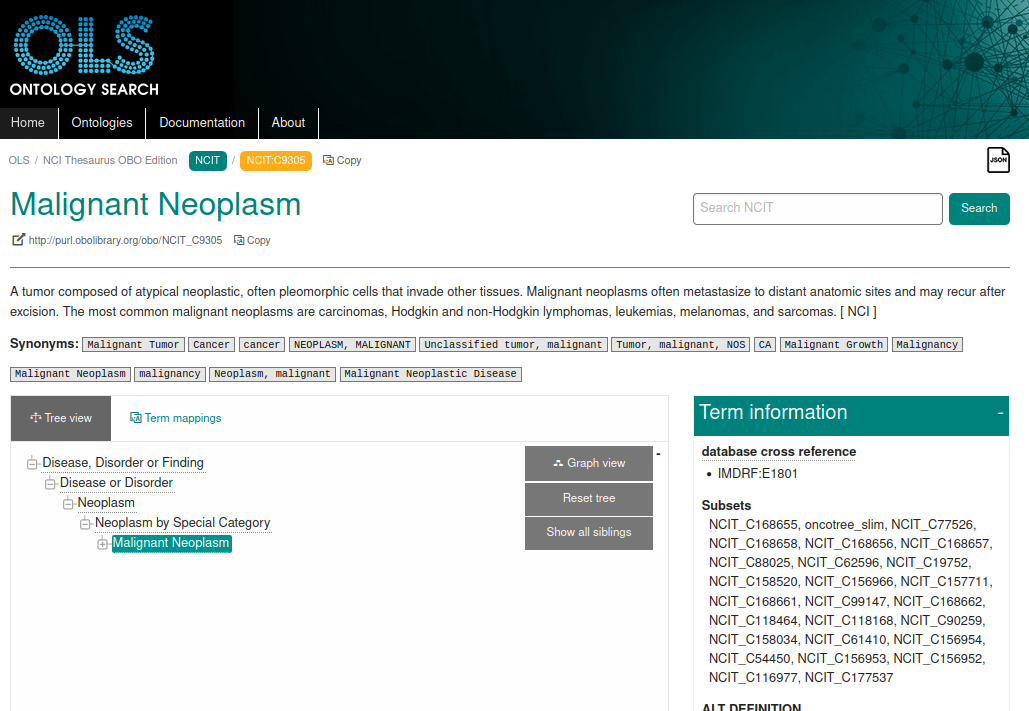Open the NCI Thesaurus OBO Edition link

click(110, 160)
